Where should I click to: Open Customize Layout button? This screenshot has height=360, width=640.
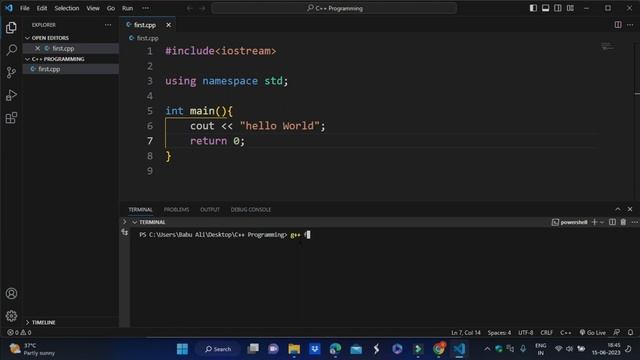point(570,8)
